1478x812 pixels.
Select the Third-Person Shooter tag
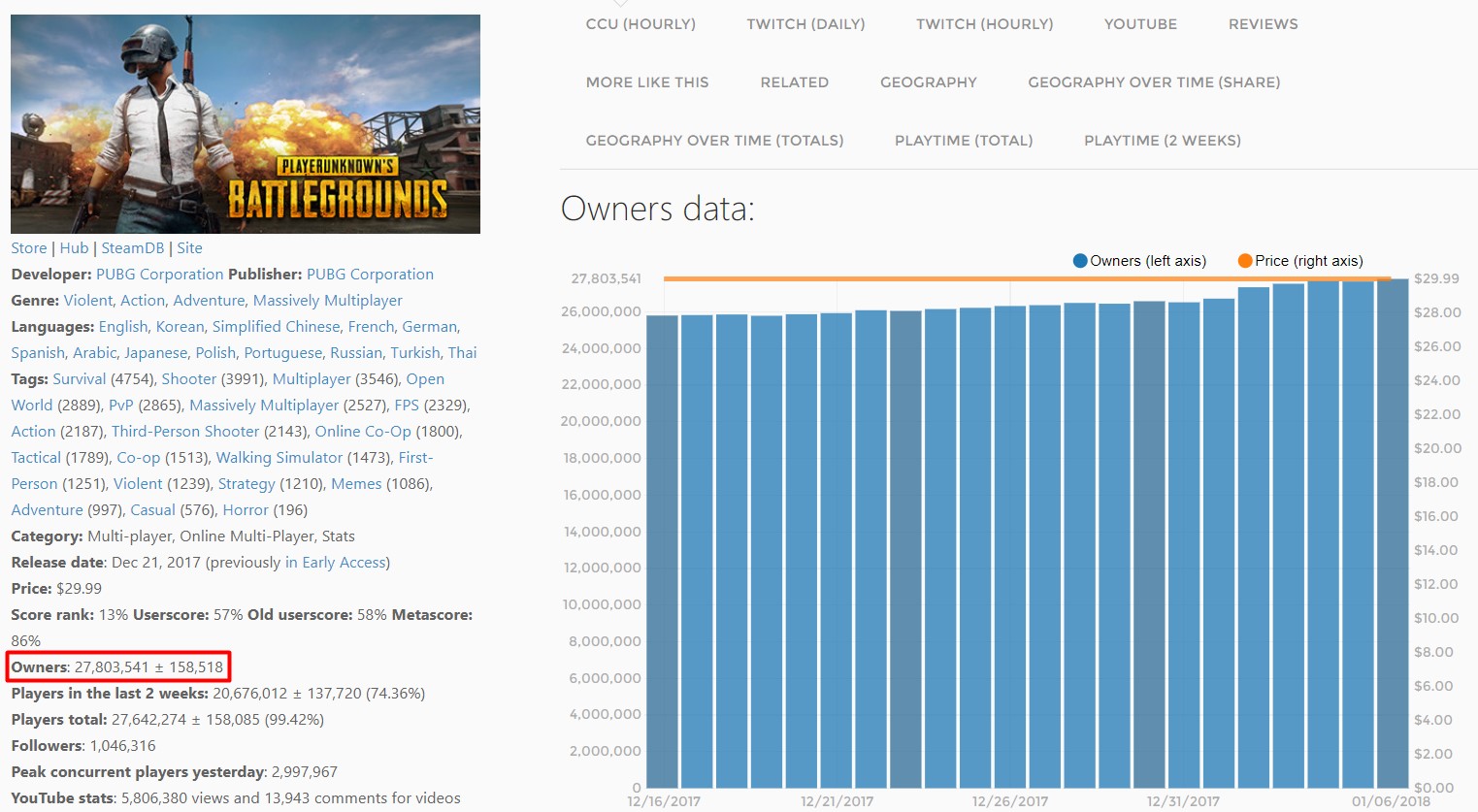185,432
